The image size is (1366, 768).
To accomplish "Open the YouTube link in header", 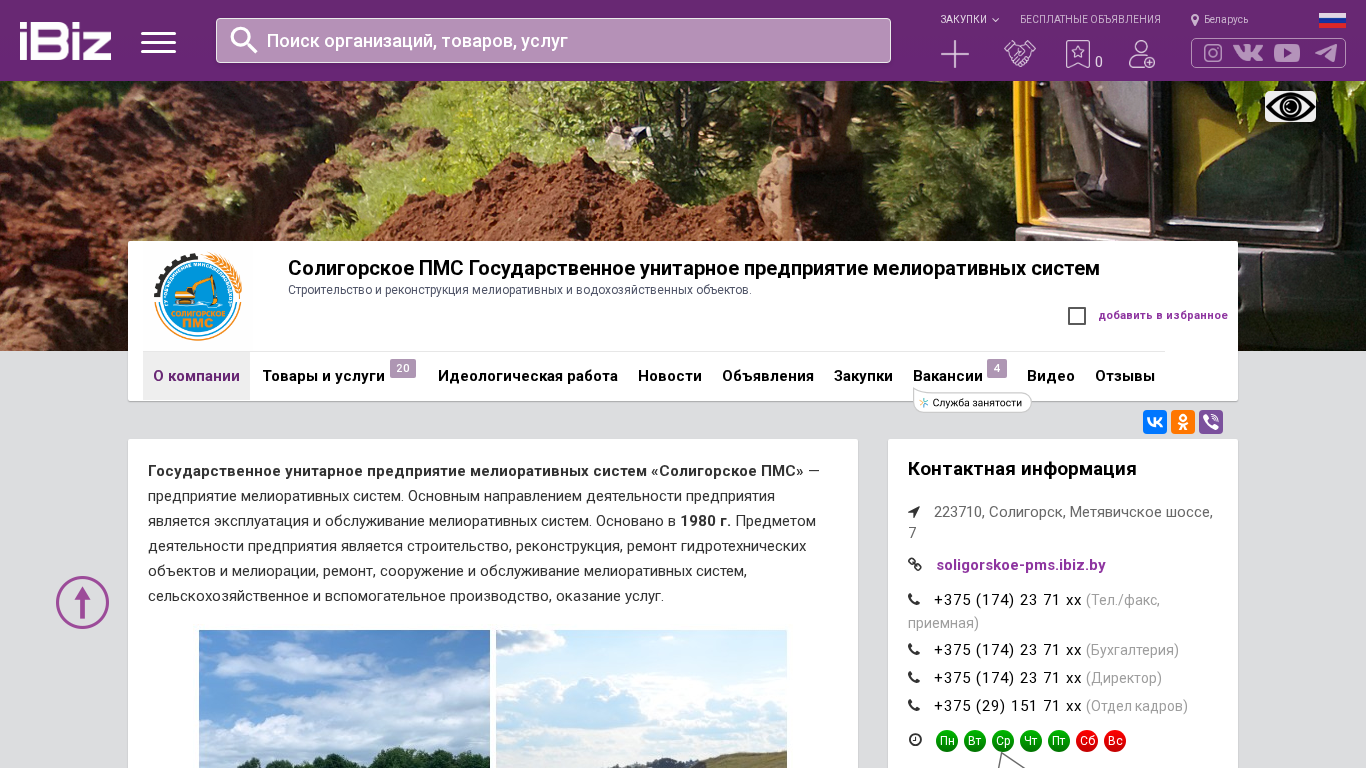I will click(x=1287, y=53).
